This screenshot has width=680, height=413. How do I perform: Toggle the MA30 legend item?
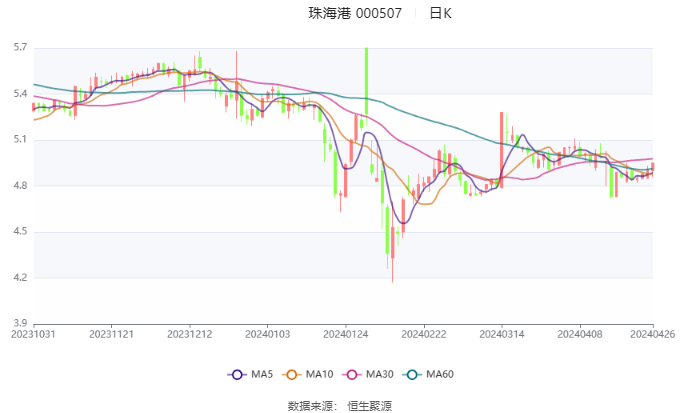pyautogui.click(x=368, y=374)
